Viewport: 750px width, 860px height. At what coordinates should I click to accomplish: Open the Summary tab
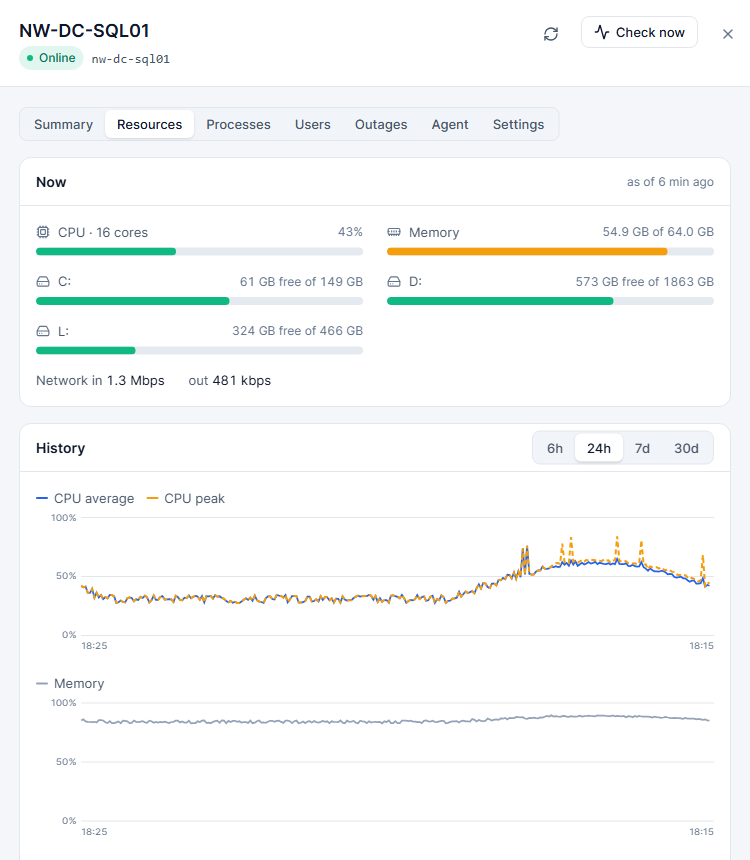pos(64,125)
